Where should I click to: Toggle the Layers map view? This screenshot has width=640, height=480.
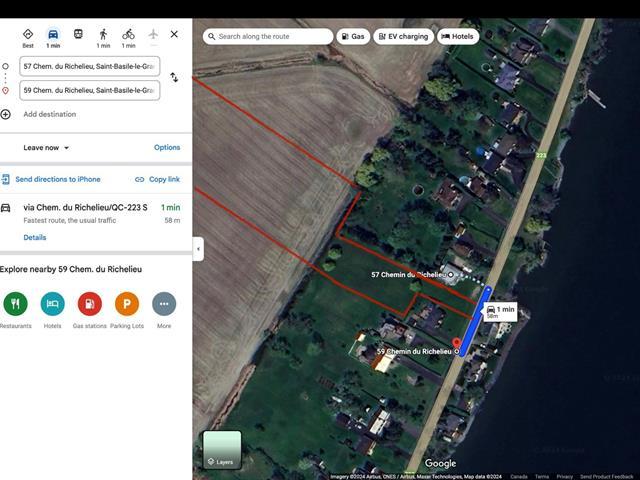pyautogui.click(x=222, y=449)
